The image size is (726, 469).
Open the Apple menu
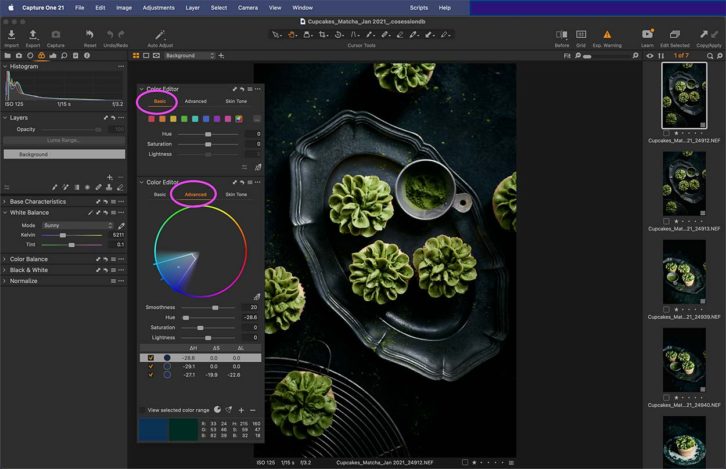(11, 8)
